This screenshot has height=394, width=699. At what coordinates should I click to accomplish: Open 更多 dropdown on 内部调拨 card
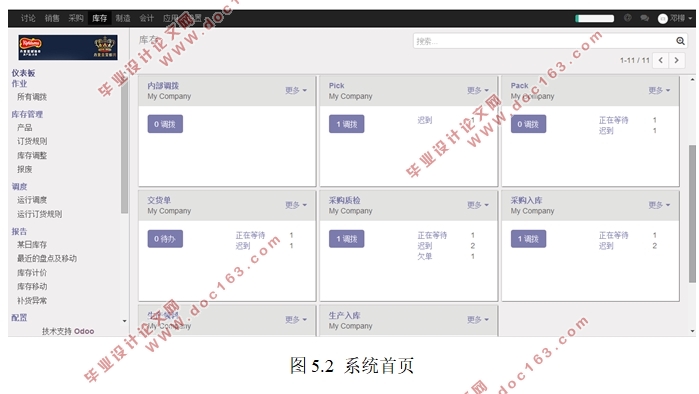tap(296, 90)
